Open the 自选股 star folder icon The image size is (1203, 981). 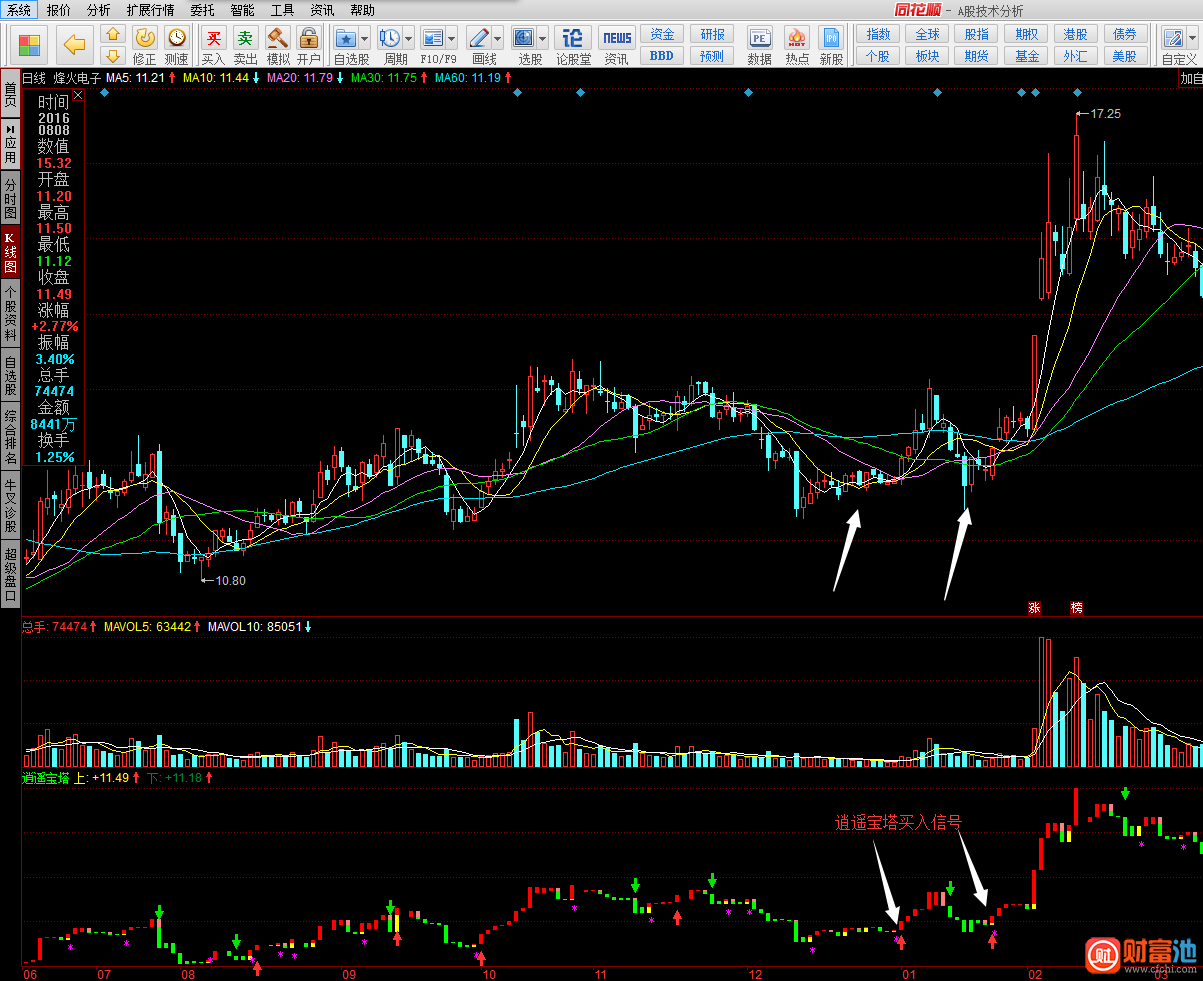pos(346,39)
